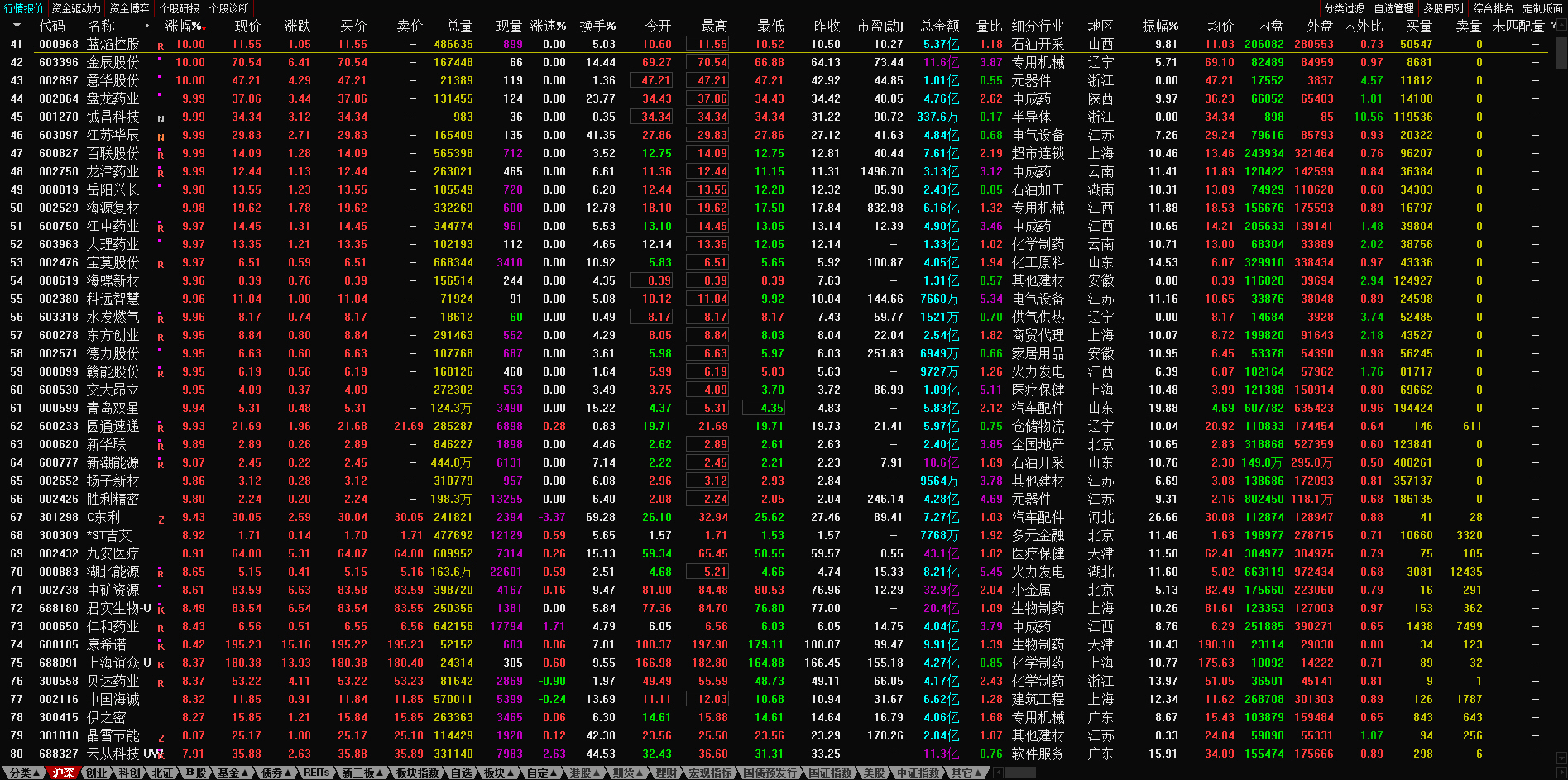Click the vertical scrollbar down arrow

click(x=1561, y=757)
